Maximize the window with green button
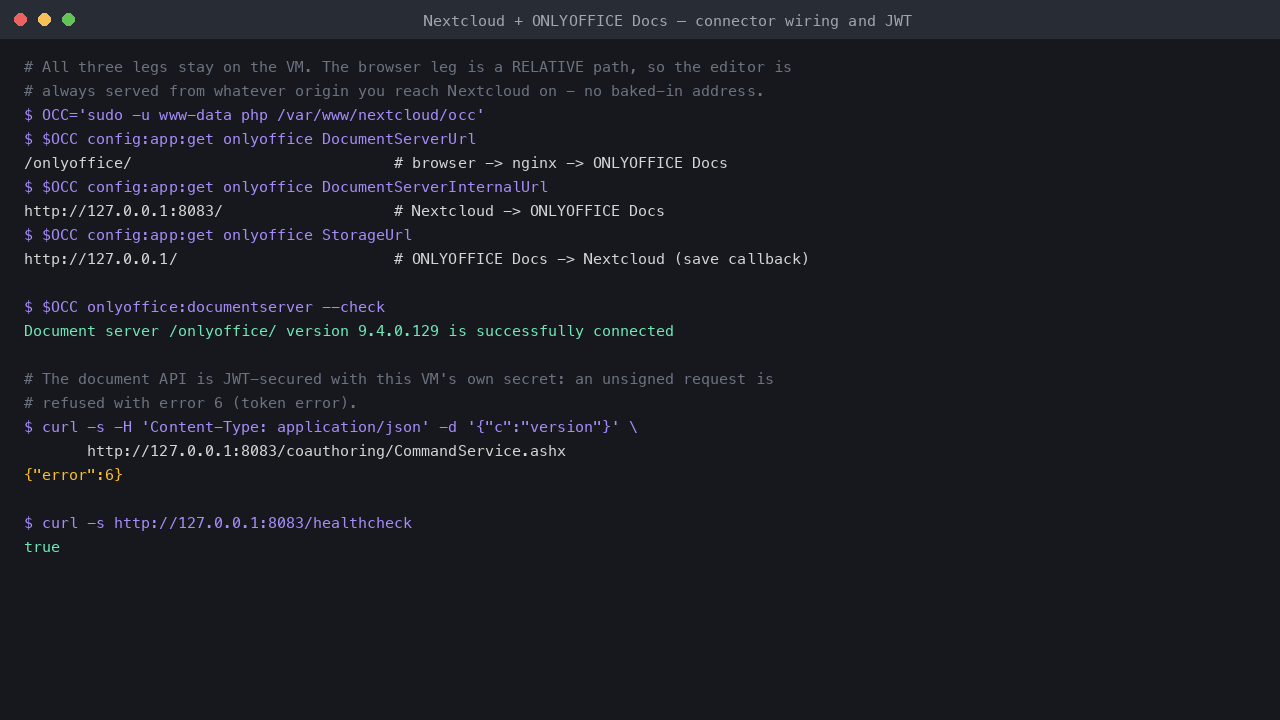Image resolution: width=1280 pixels, height=720 pixels. pos(68,20)
